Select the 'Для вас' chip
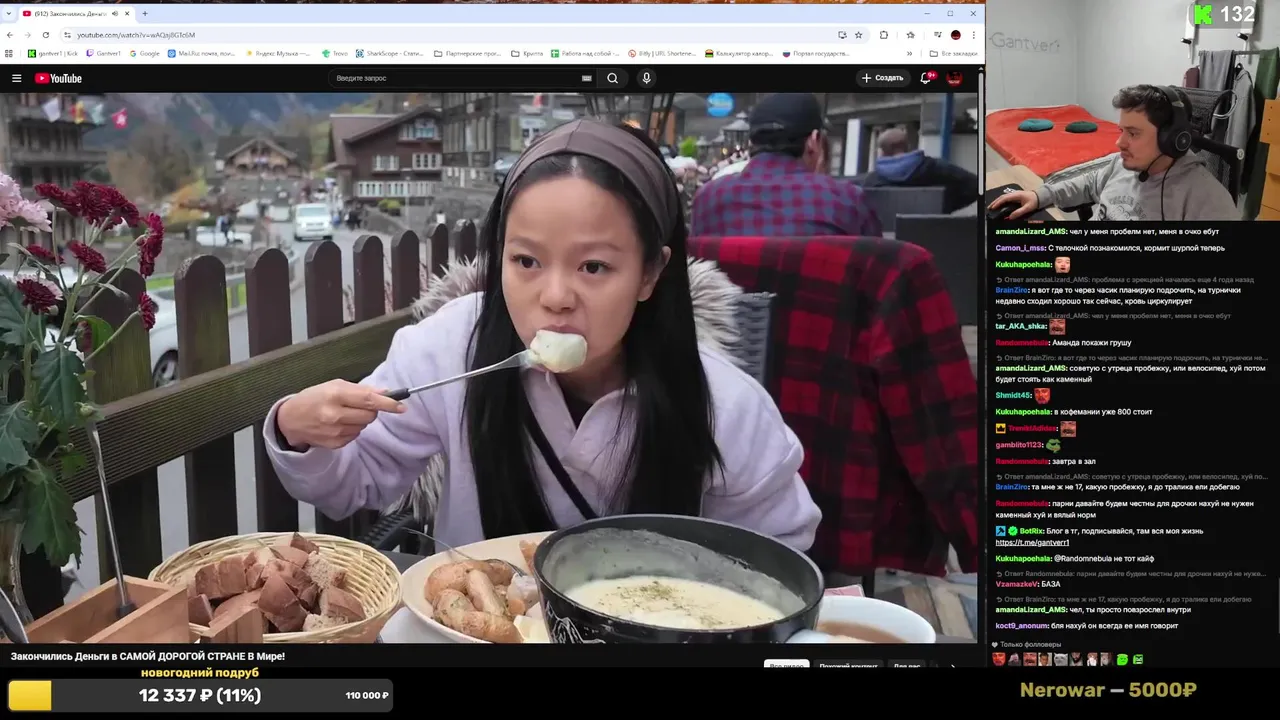Viewport: 1280px width, 720px height. coord(907,666)
